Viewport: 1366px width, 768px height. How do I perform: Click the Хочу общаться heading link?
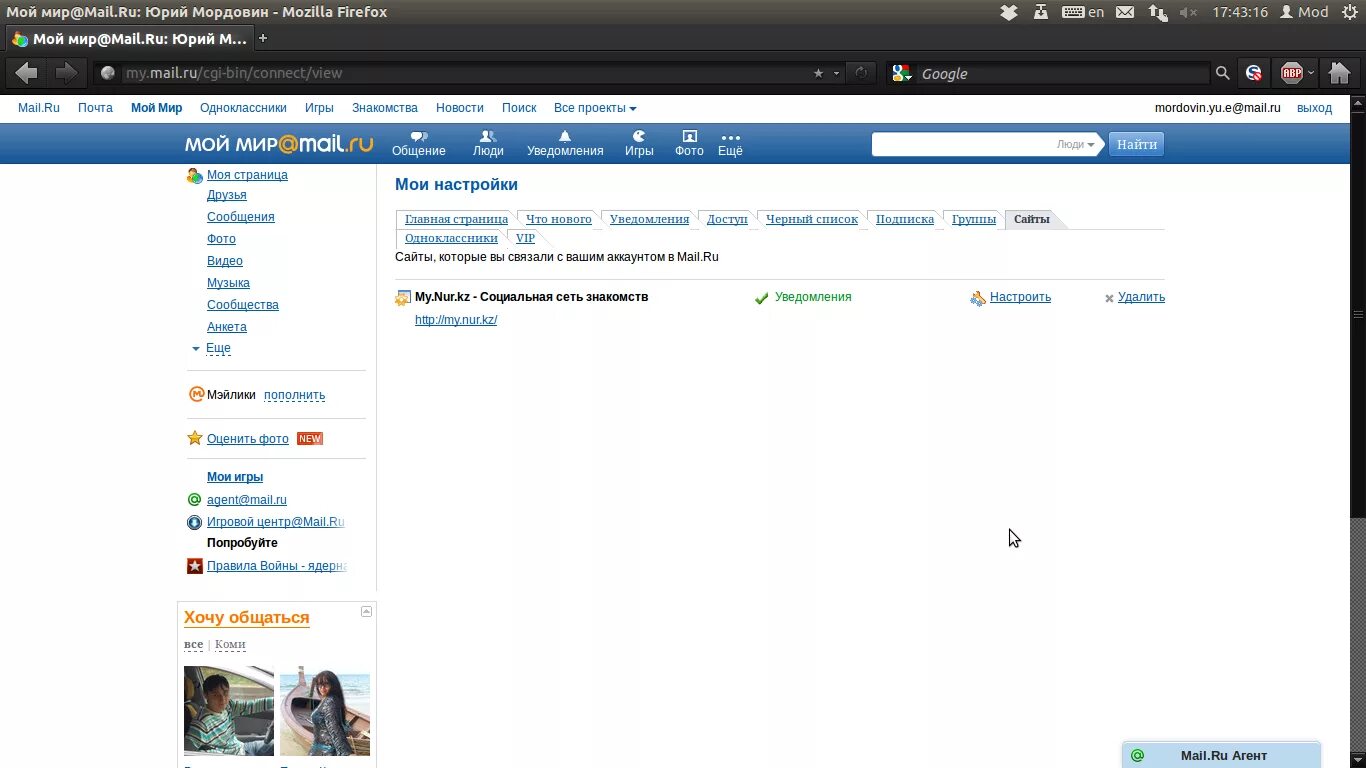246,618
